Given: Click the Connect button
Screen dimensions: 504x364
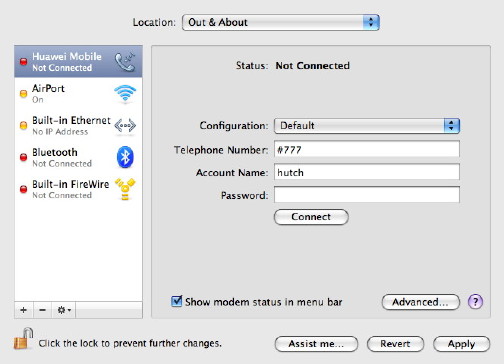Looking at the screenshot, I should [311, 217].
